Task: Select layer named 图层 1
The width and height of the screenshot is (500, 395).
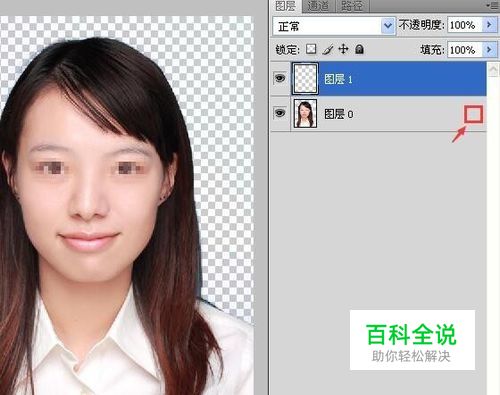Action: tap(338, 79)
